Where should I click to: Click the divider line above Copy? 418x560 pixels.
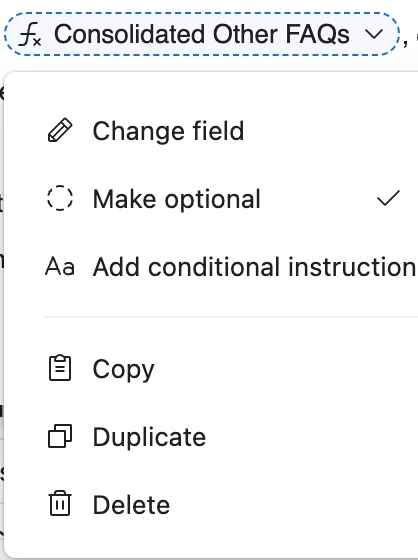231,317
